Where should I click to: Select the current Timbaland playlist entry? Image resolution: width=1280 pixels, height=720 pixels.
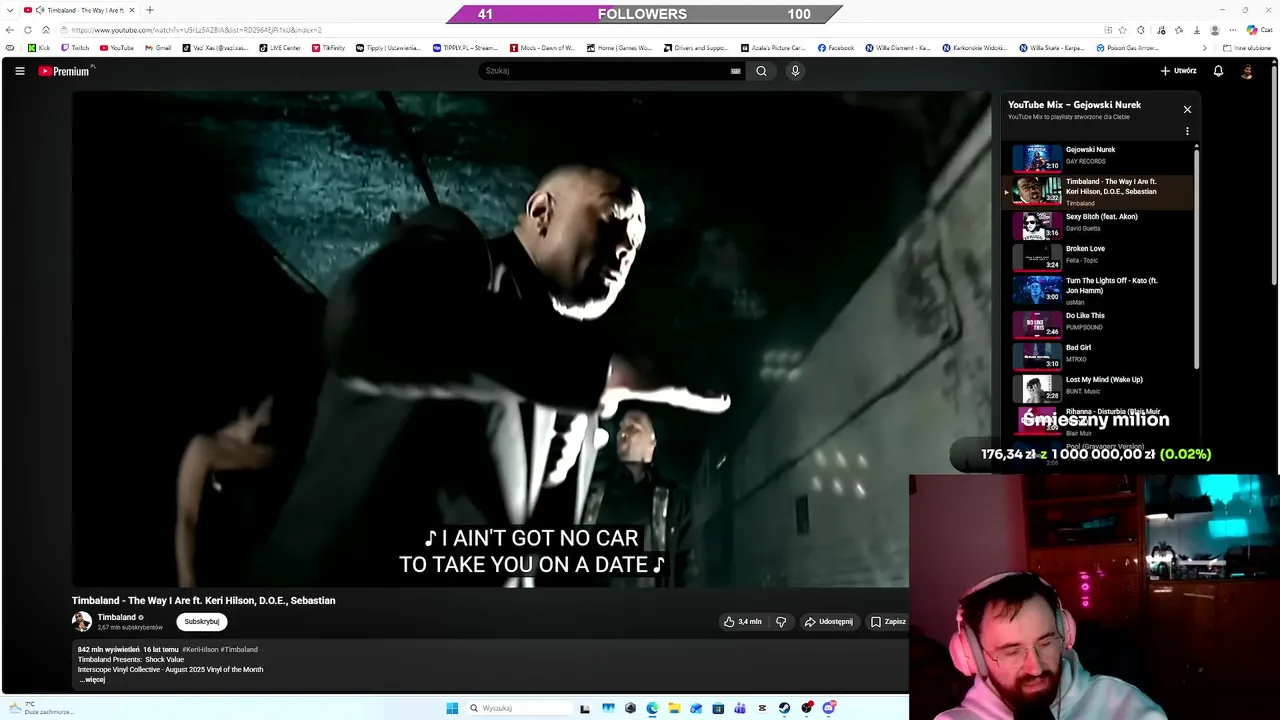1099,191
